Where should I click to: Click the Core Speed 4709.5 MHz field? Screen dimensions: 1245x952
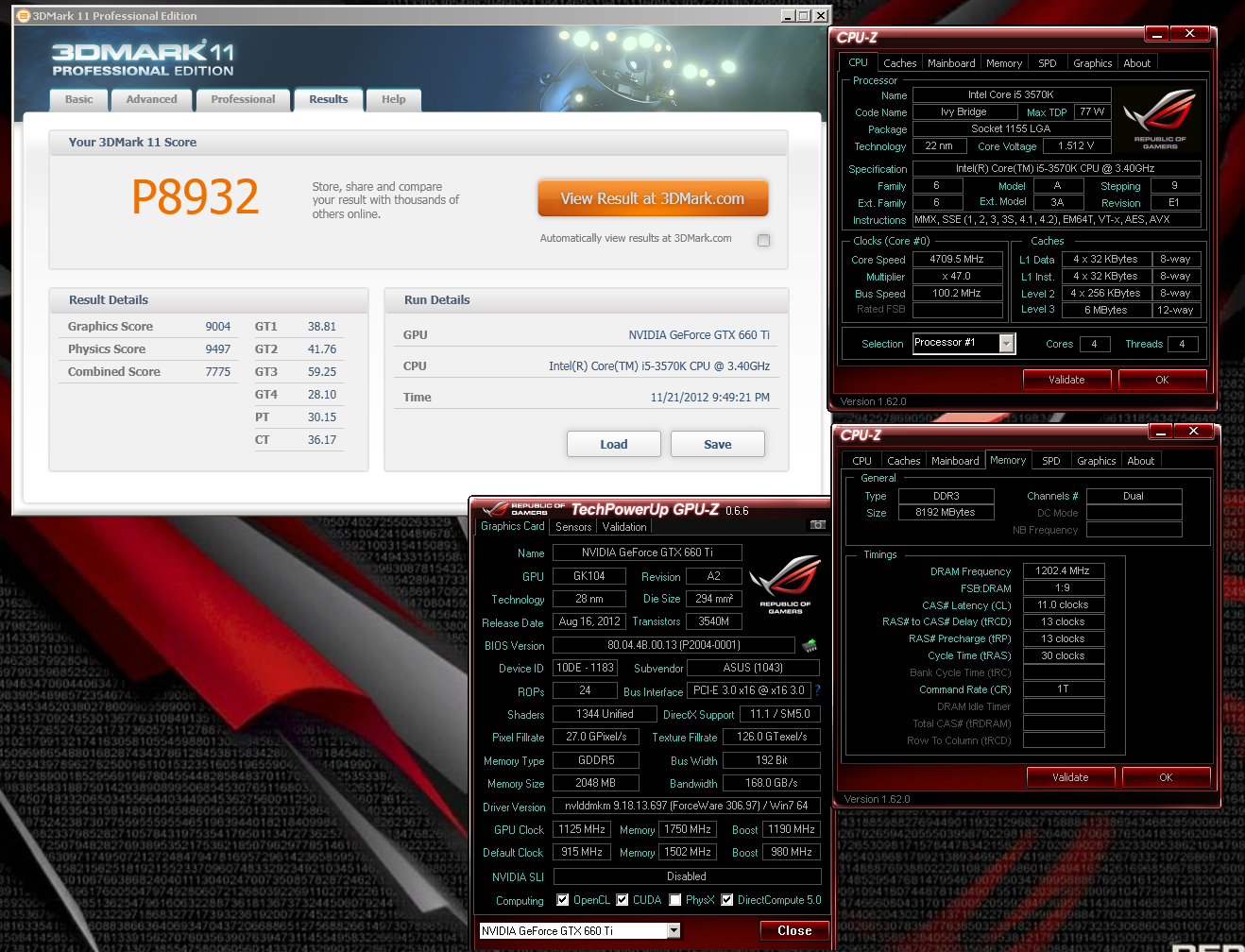957,259
